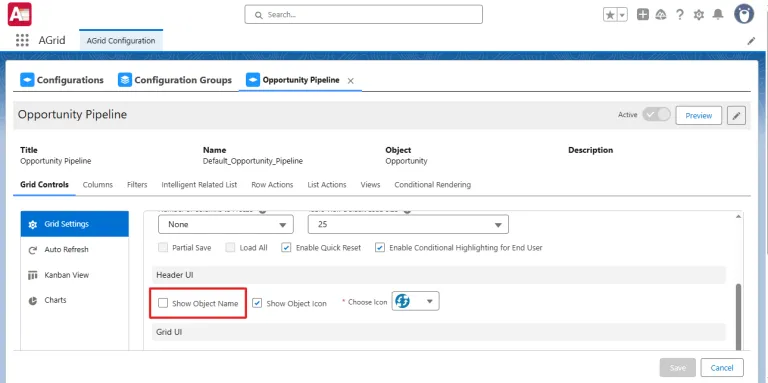The width and height of the screenshot is (768, 383).
Task: Open the Setup gear icon
Action: point(698,15)
